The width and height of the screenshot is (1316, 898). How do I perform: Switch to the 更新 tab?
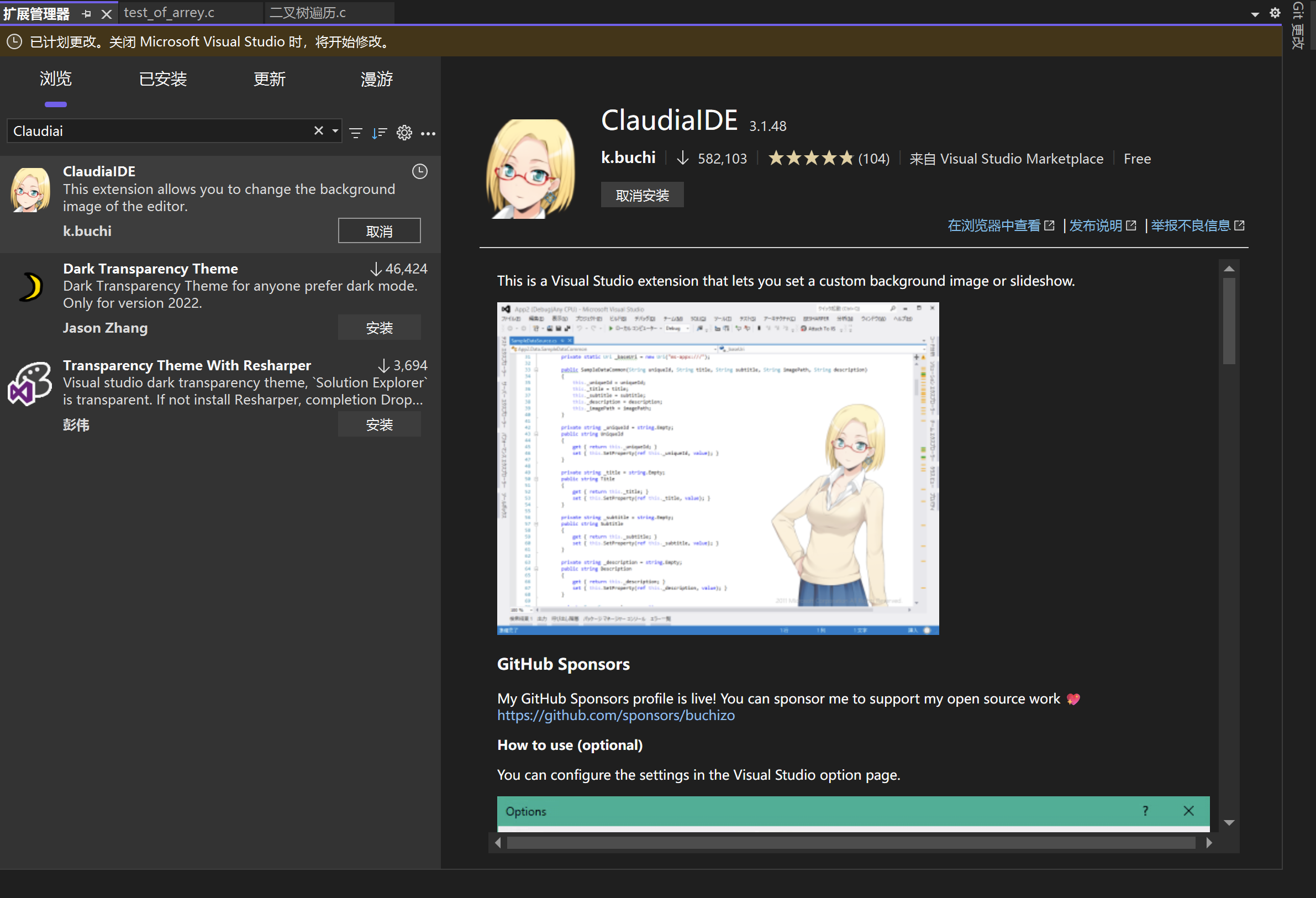[x=270, y=79]
